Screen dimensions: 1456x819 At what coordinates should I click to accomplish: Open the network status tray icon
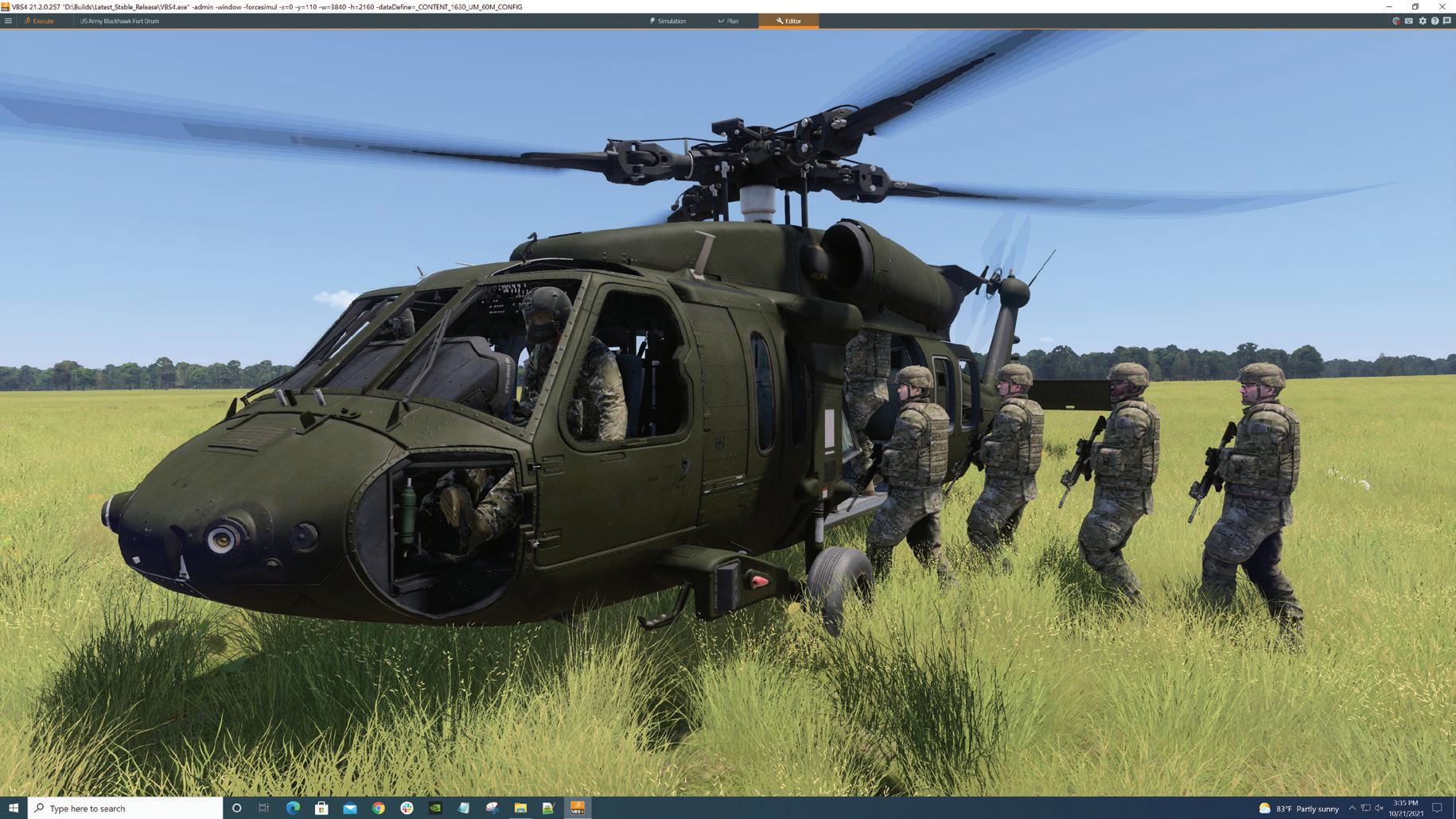pyautogui.click(x=1366, y=808)
